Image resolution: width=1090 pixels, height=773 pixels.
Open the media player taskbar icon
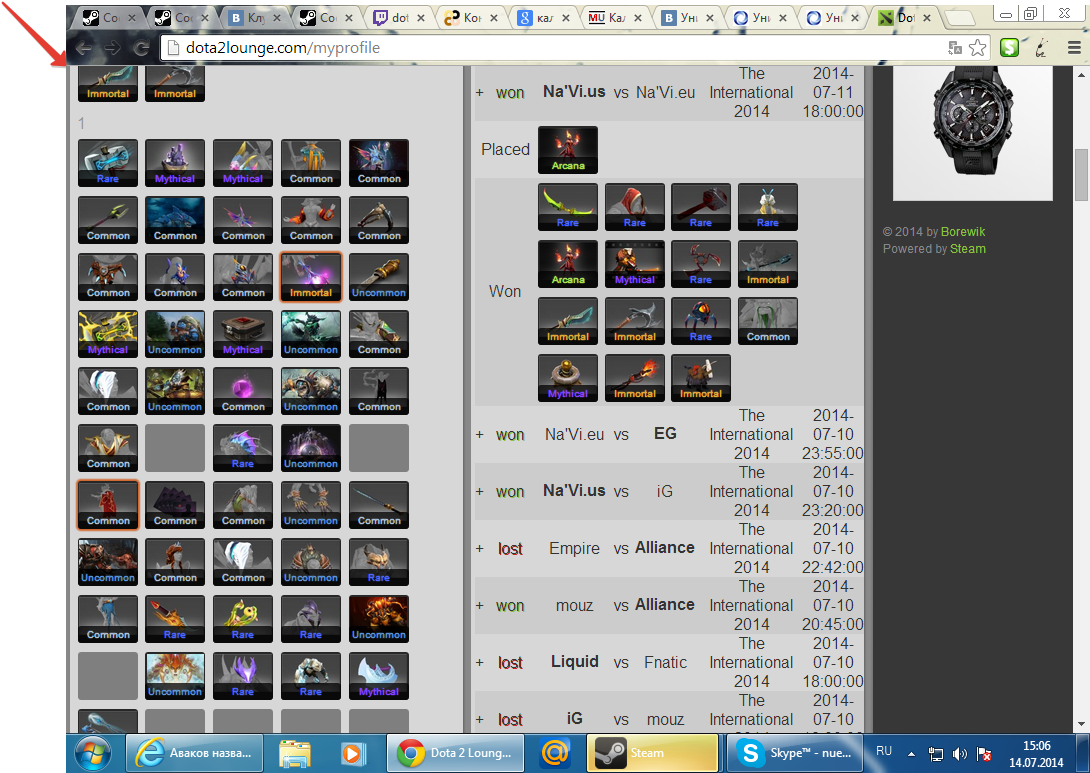click(x=352, y=753)
